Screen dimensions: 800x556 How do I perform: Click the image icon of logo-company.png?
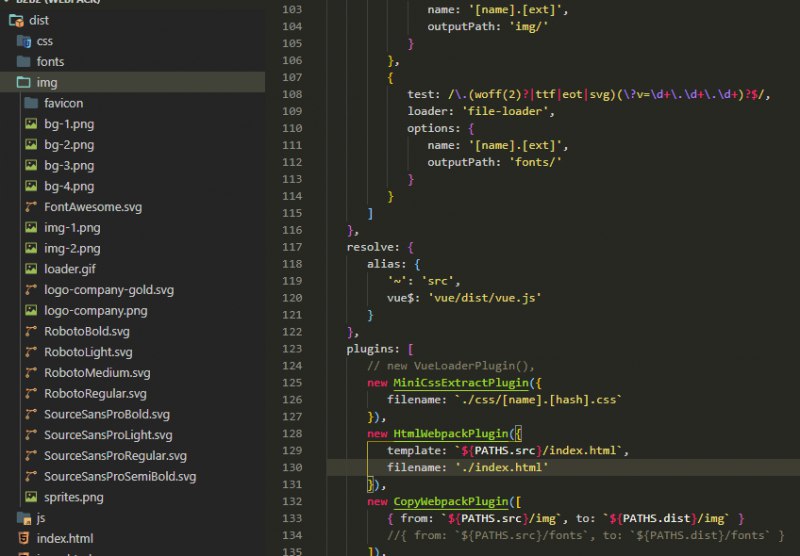pos(31,311)
